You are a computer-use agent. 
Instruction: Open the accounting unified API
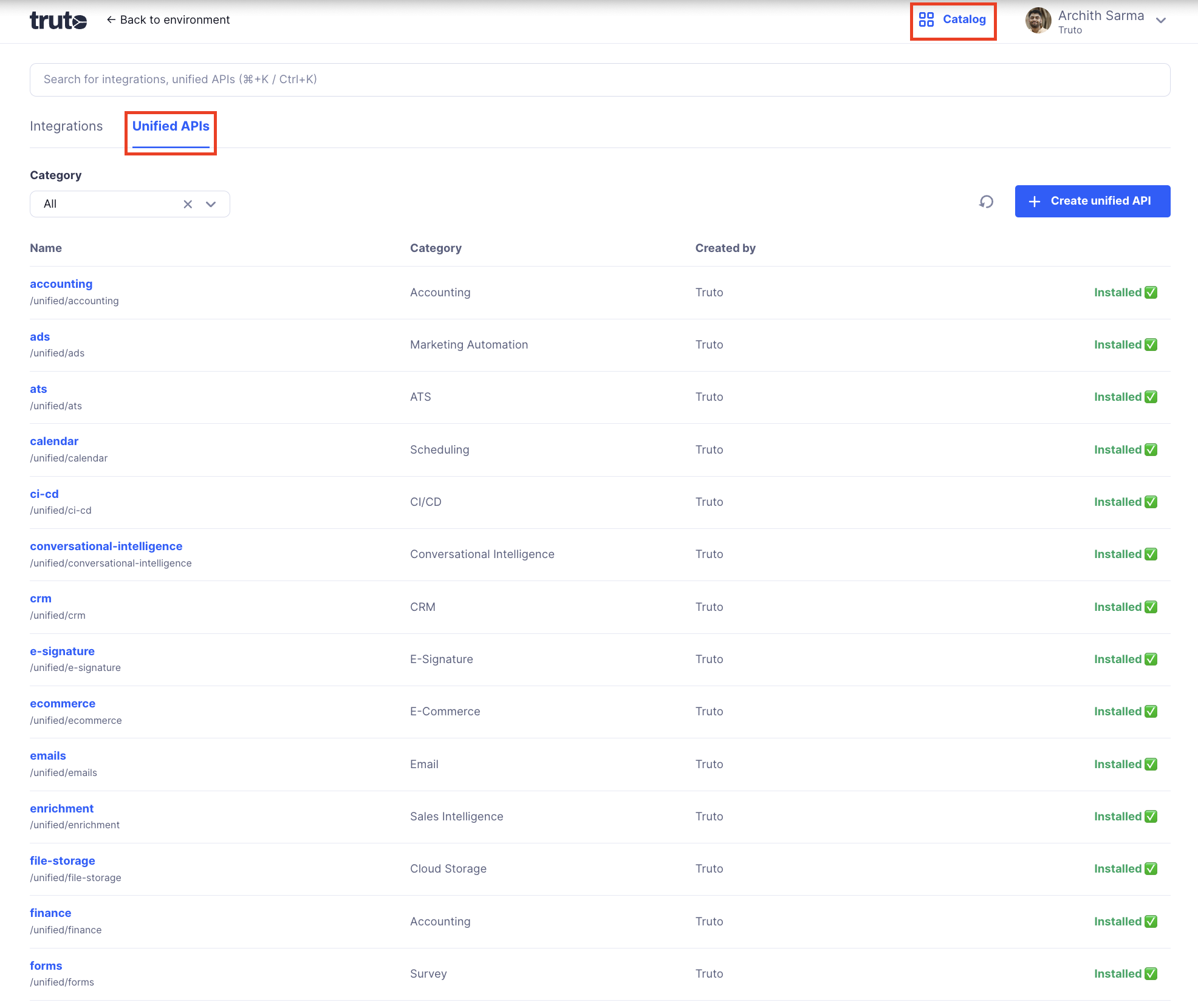click(61, 284)
